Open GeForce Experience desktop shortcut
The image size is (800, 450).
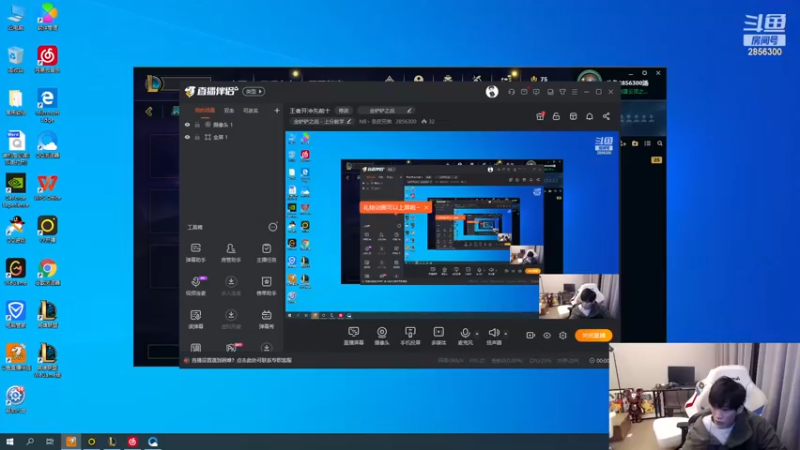16,190
